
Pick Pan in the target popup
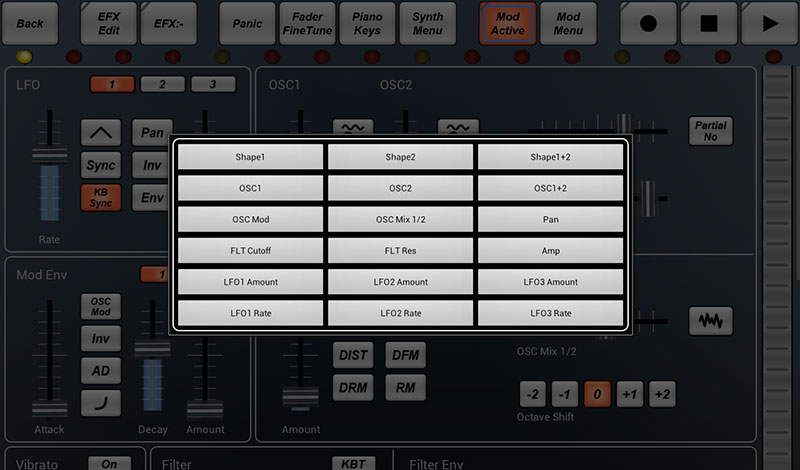551,219
